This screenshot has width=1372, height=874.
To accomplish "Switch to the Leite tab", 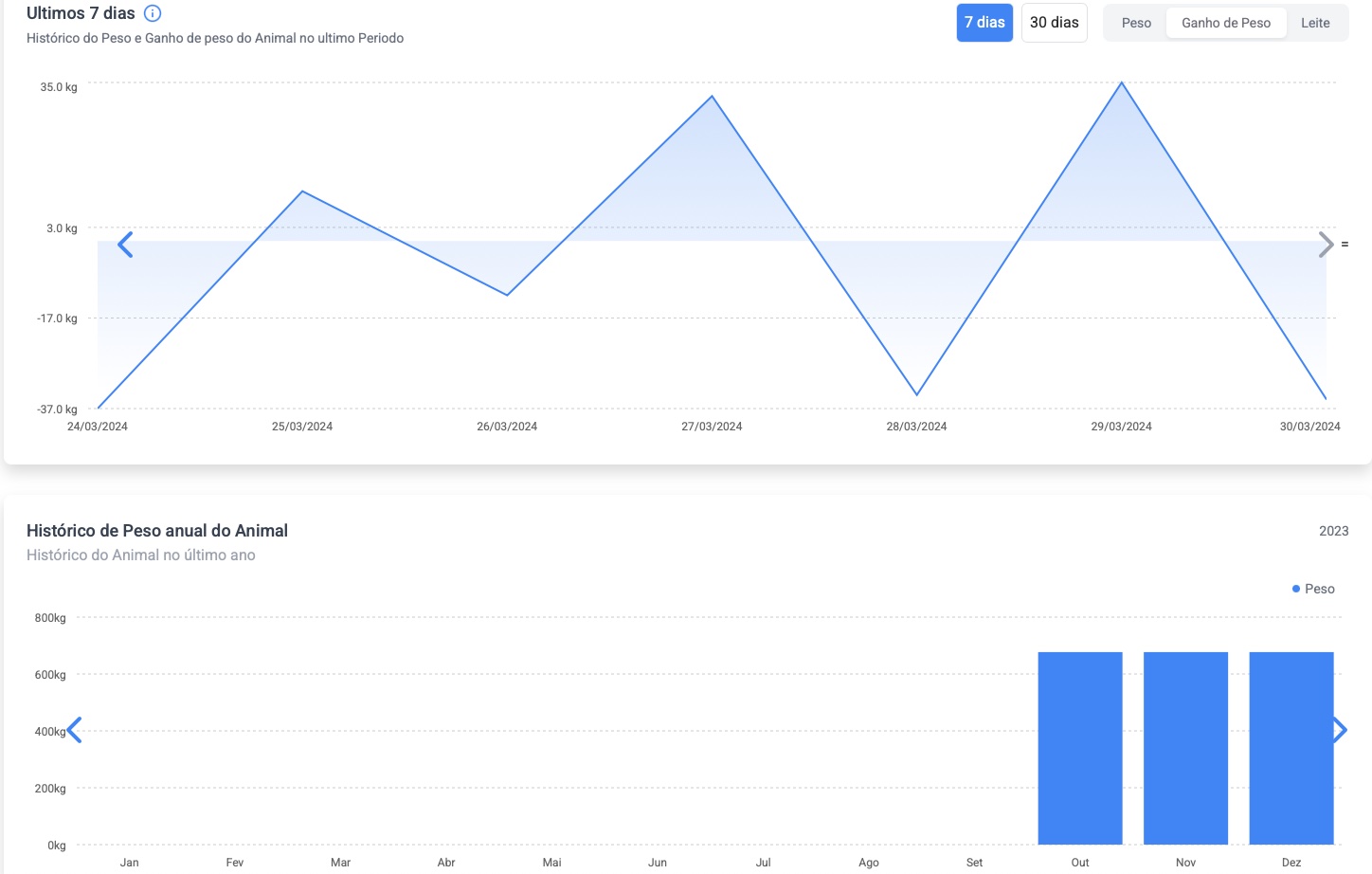I will point(1315,23).
